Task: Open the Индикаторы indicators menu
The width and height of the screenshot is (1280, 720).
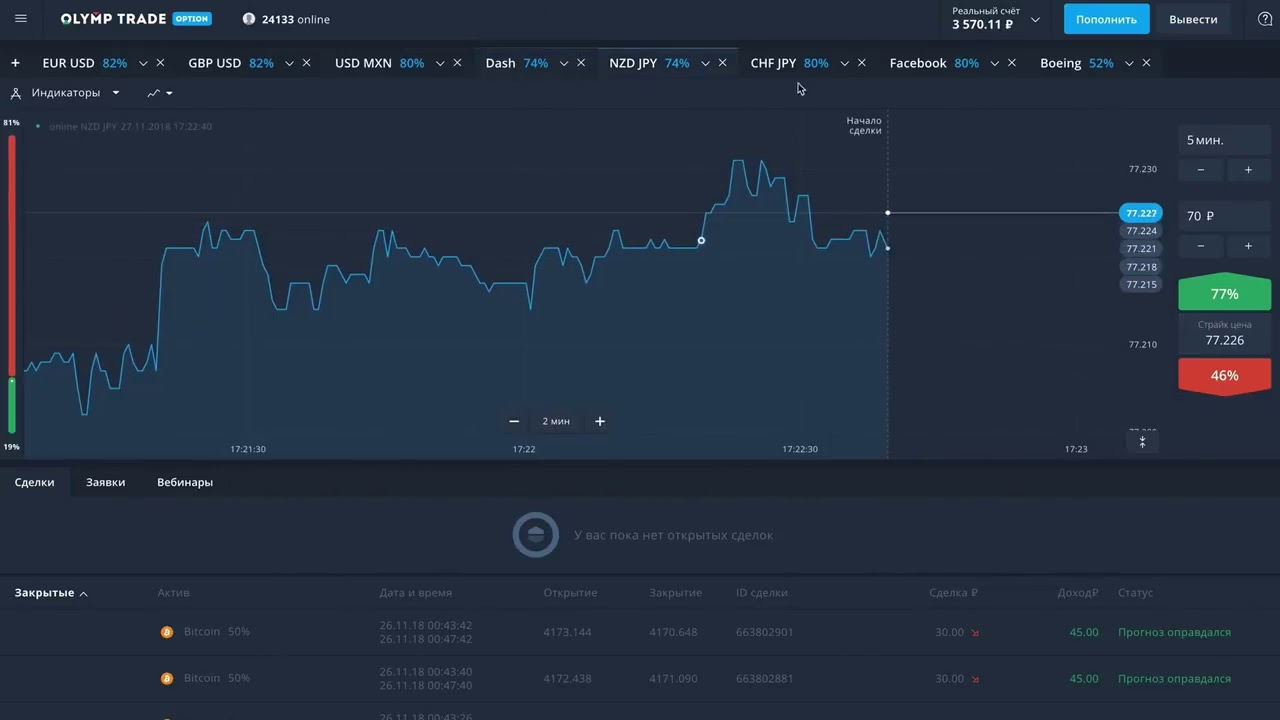Action: pos(65,93)
